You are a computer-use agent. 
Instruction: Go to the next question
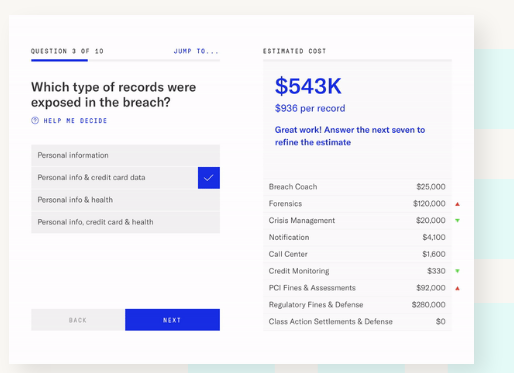point(172,320)
